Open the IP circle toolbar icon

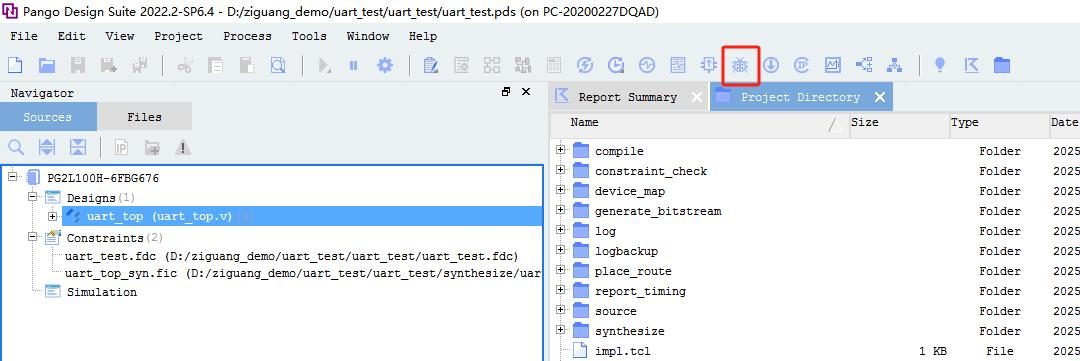pyautogui.click(x=802, y=65)
